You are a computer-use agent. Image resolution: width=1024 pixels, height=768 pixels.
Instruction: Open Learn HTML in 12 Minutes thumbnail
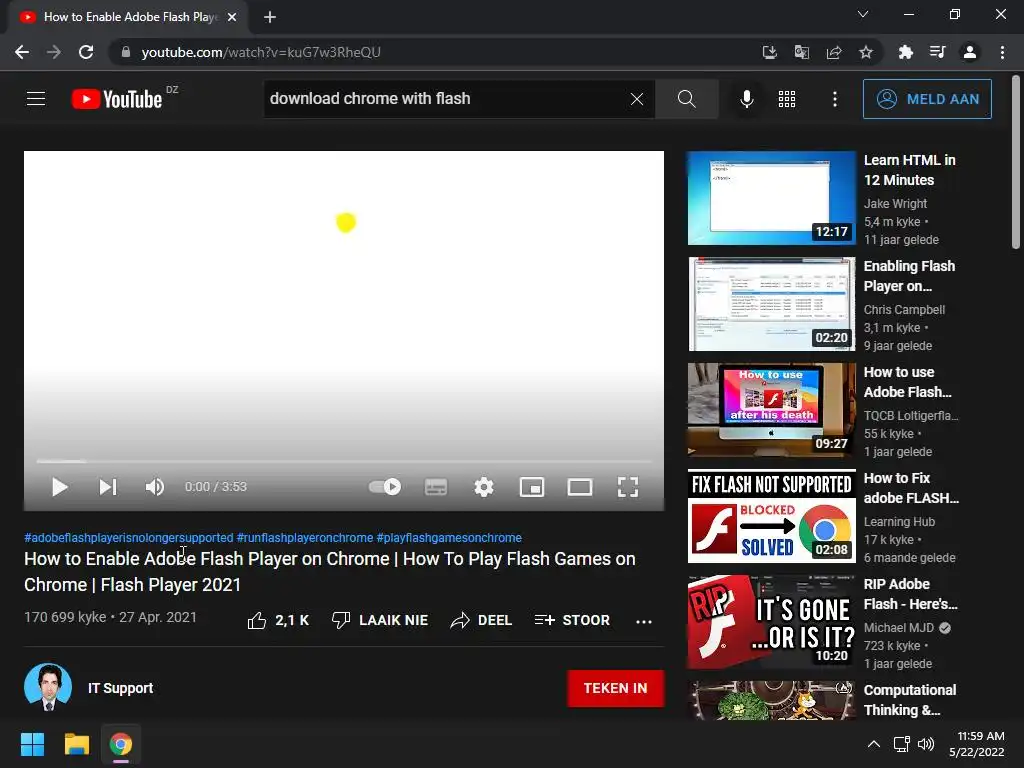[771, 198]
